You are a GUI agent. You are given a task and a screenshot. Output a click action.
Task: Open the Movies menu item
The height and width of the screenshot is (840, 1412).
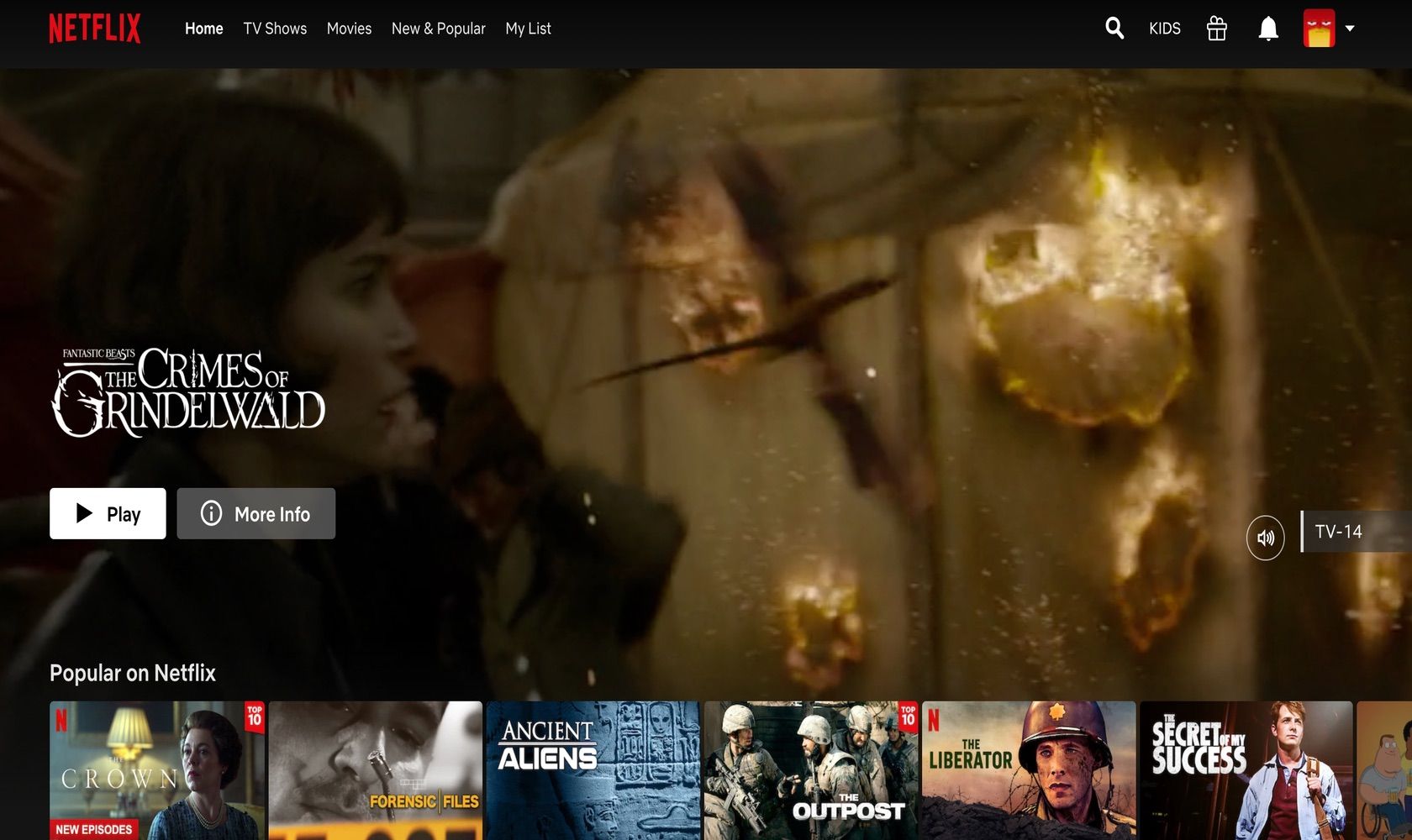click(x=349, y=29)
